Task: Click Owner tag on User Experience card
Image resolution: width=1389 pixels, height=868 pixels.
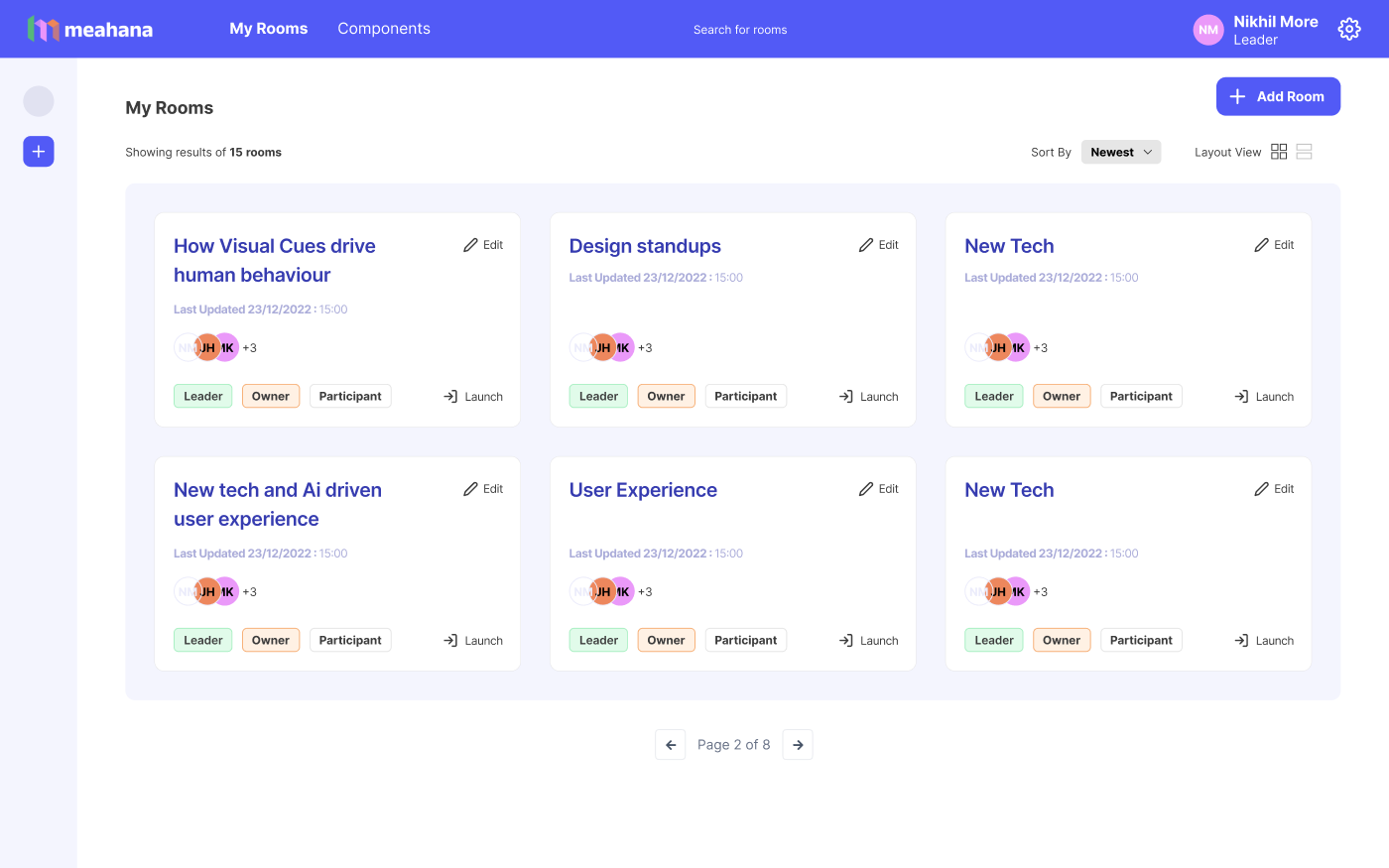Action: pos(666,640)
